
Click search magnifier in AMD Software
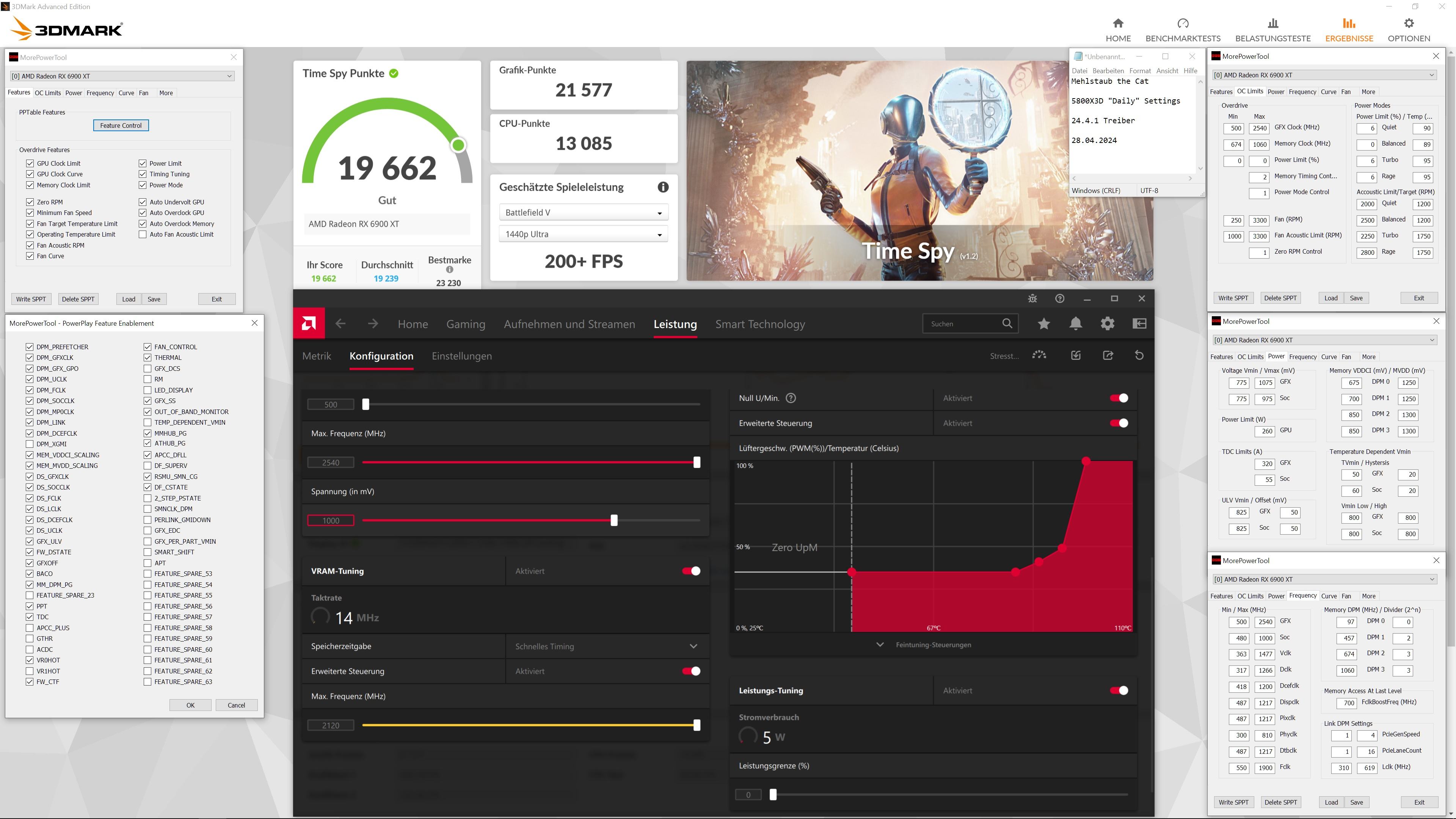pos(1007,323)
